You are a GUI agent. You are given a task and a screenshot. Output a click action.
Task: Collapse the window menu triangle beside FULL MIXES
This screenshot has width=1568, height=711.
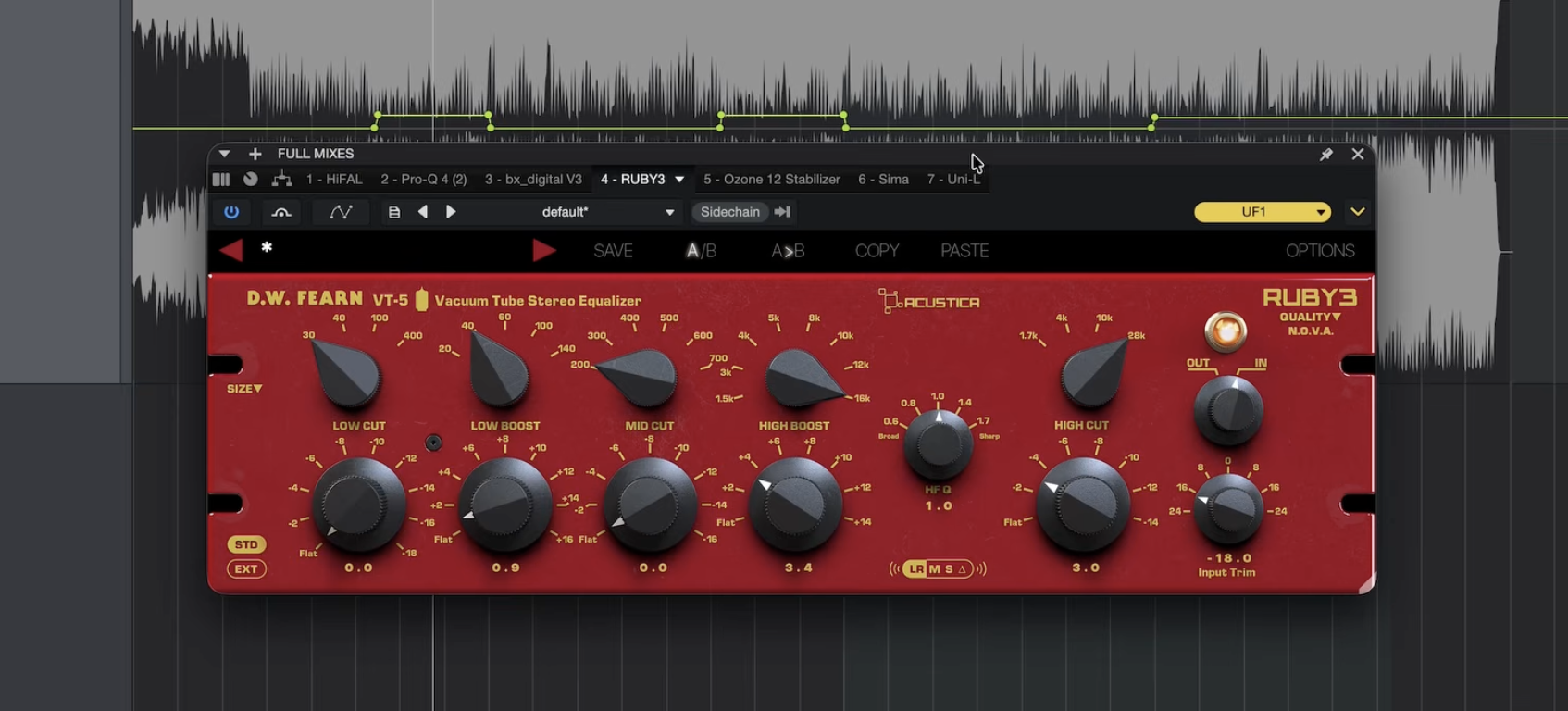224,154
